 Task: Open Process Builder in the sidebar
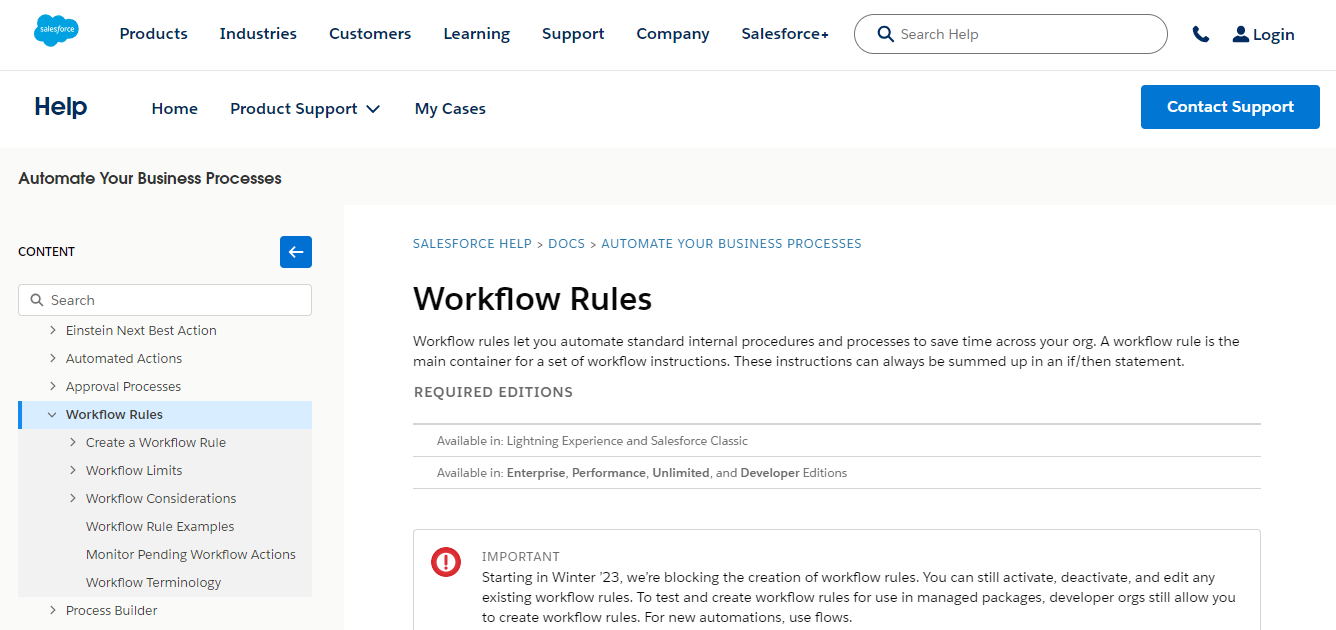tap(111, 610)
